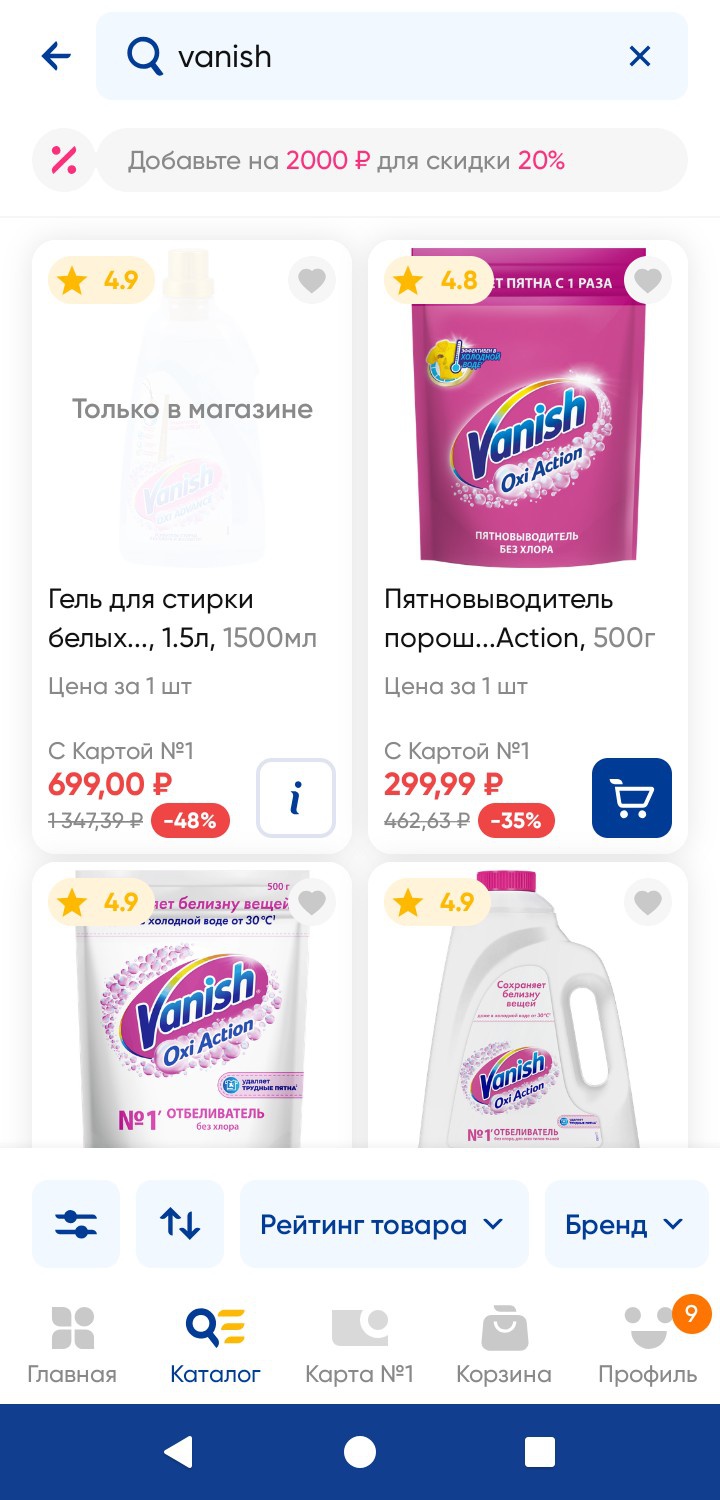This screenshot has width=720, height=1500.
Task: Click the search field containing vanish
Action: 380,56
